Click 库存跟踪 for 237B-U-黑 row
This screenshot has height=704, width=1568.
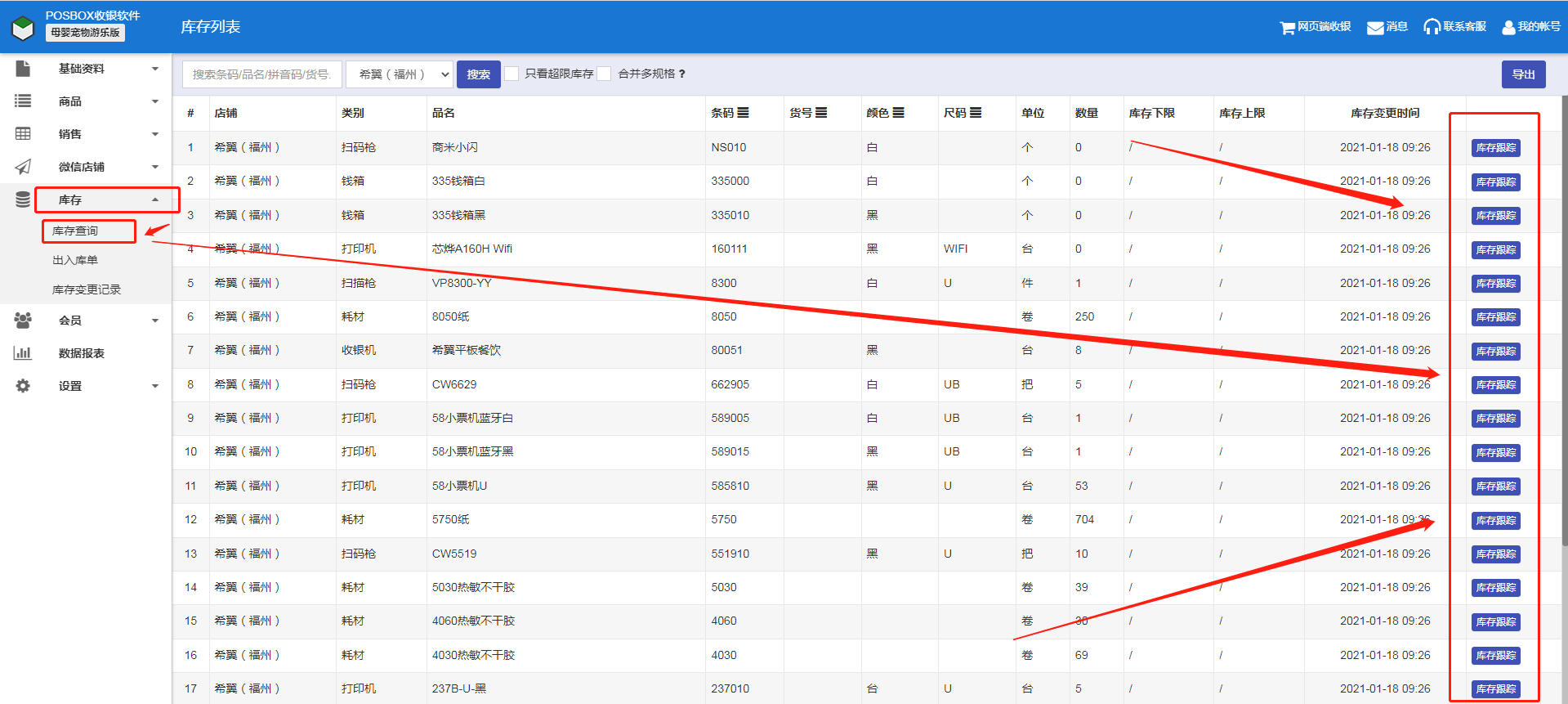coord(1496,689)
